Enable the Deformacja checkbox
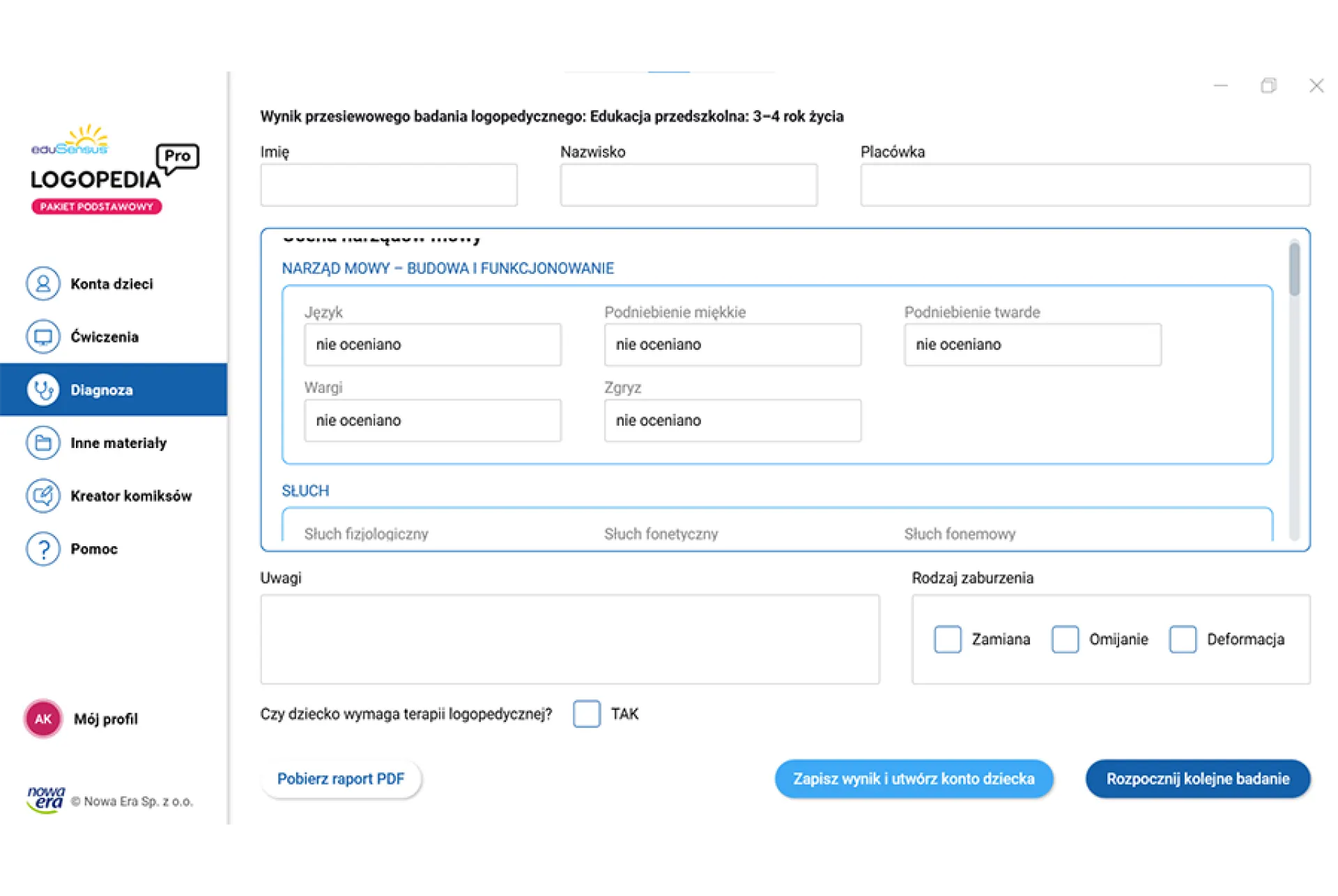This screenshot has height=896, width=1338. pos(1183,639)
